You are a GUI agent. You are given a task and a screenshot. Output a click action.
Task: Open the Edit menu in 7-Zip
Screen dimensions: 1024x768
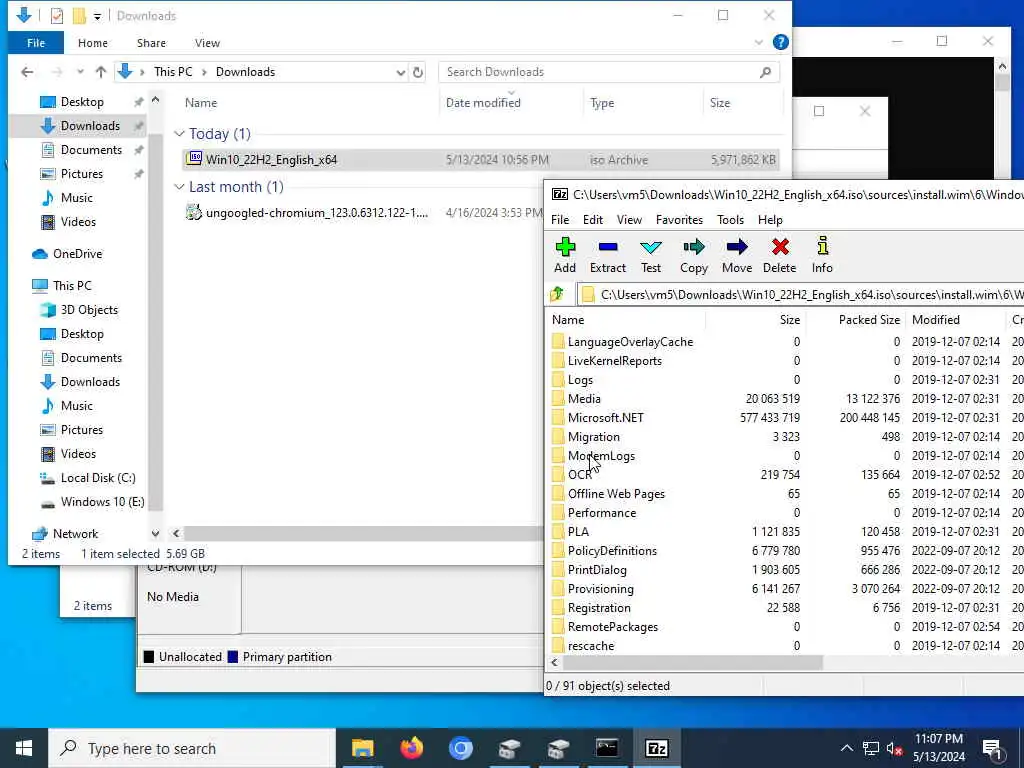(592, 220)
